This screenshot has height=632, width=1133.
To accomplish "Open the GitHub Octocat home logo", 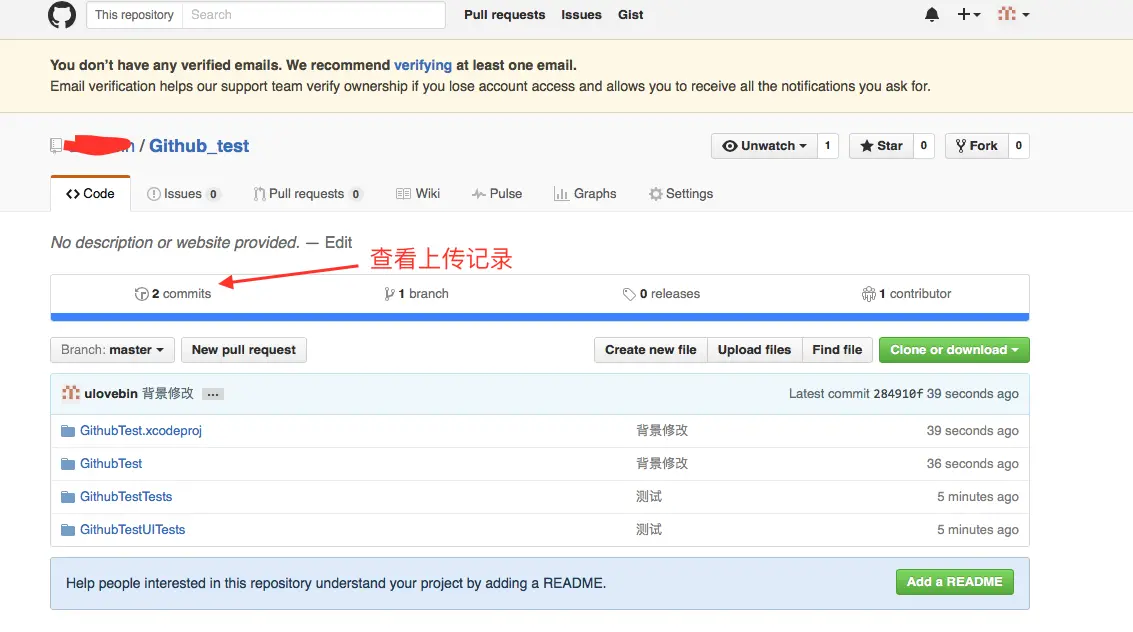I will tap(62, 14).
